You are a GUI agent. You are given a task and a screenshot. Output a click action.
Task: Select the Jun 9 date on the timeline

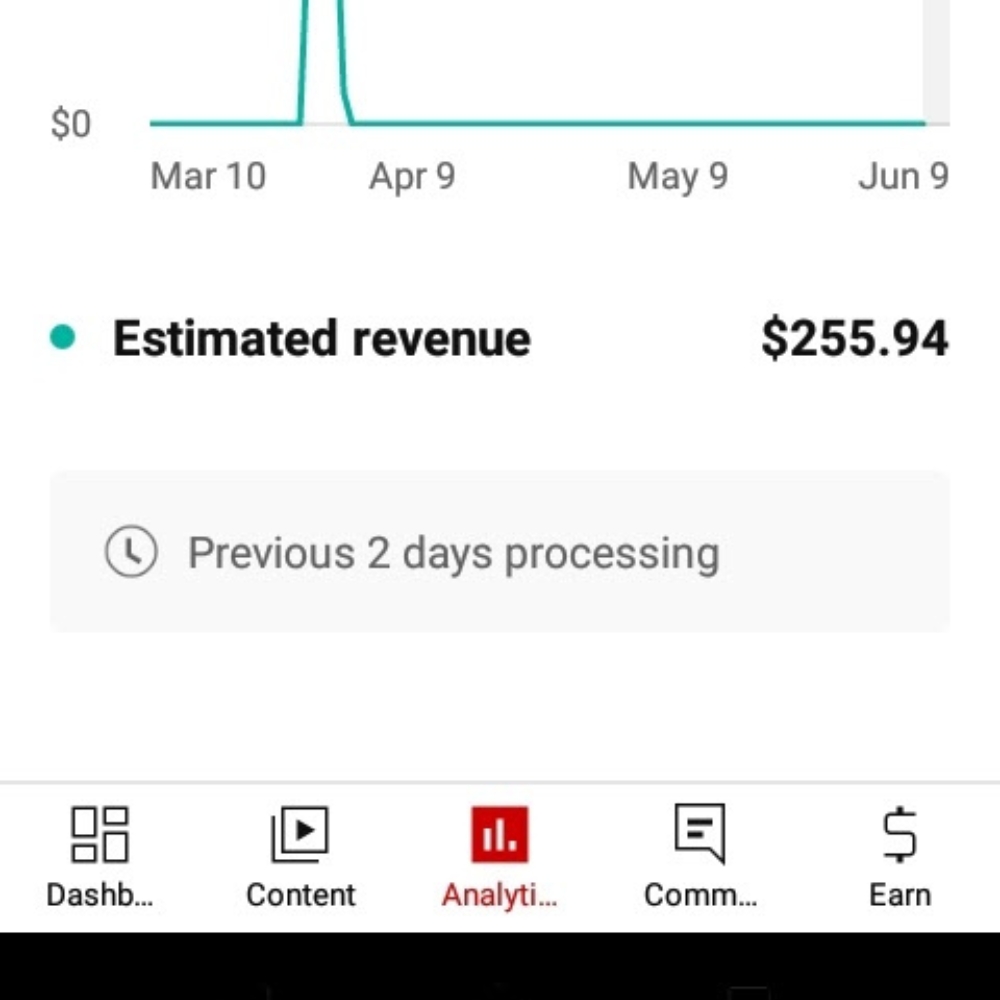coord(903,176)
